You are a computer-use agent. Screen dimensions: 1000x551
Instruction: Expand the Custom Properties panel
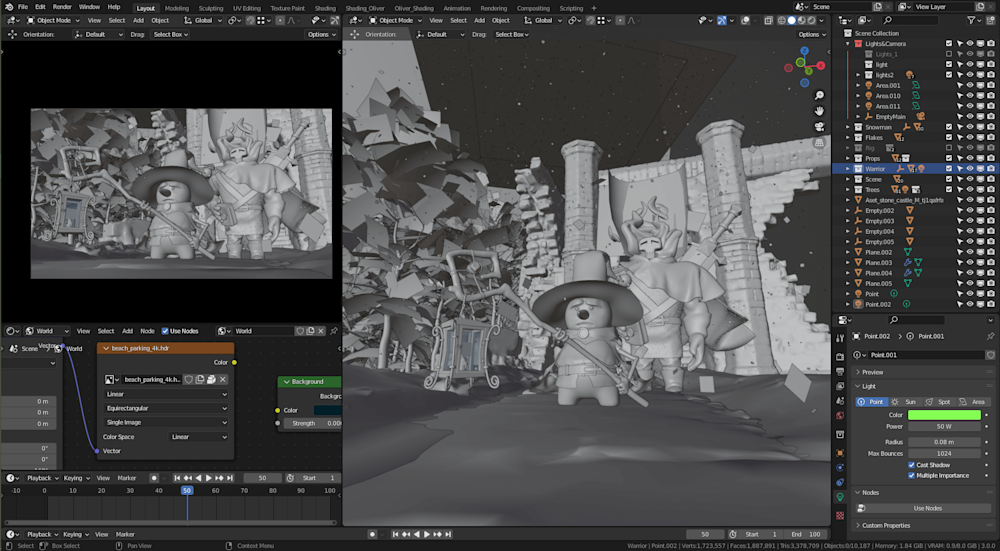click(x=884, y=525)
